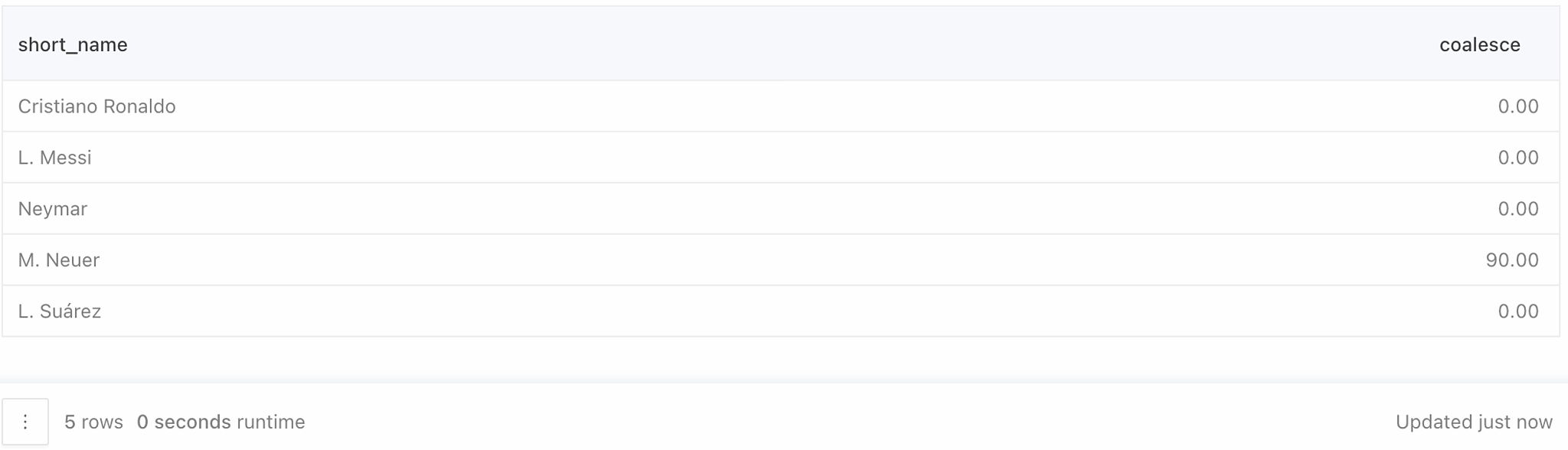Click the empty middle of the Neymar row
1568x450 pixels.
[781, 209]
